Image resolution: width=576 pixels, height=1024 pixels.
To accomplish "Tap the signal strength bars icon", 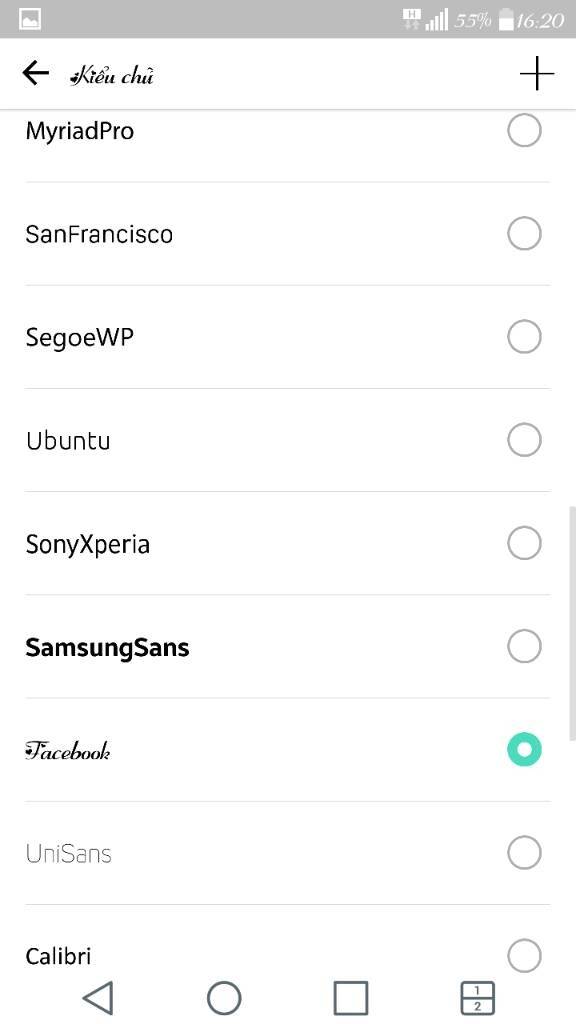I will pyautogui.click(x=436, y=20).
